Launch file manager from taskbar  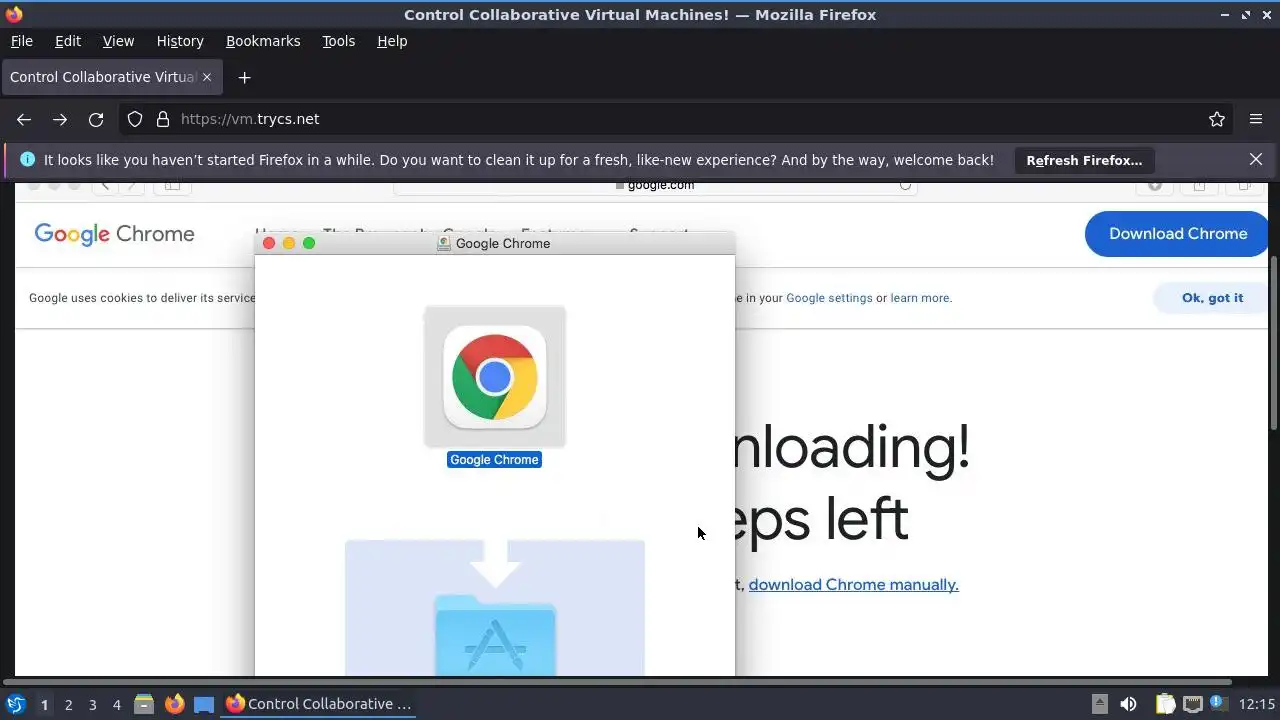[144, 704]
